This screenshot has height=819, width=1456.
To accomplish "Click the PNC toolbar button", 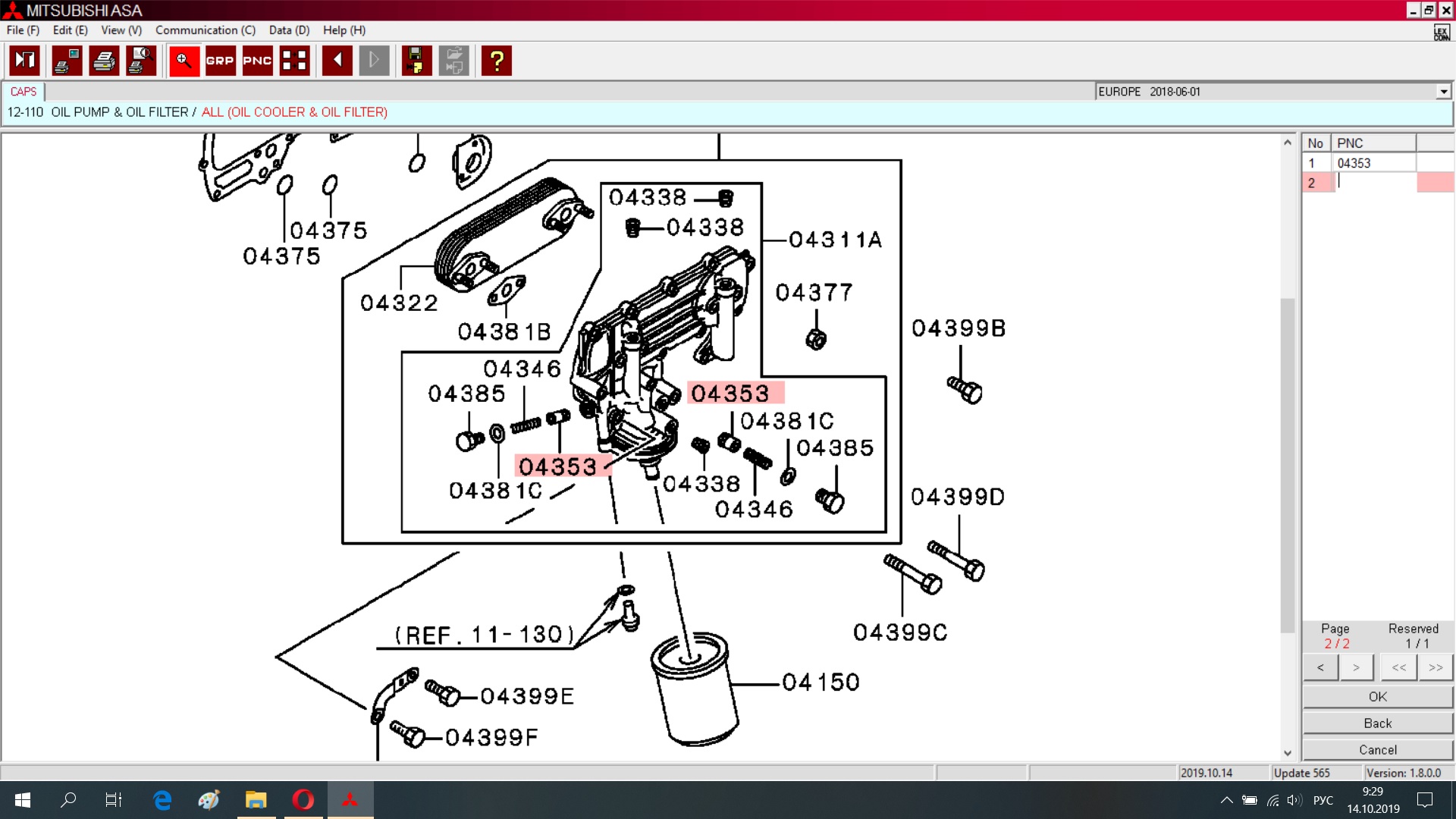I will [257, 61].
